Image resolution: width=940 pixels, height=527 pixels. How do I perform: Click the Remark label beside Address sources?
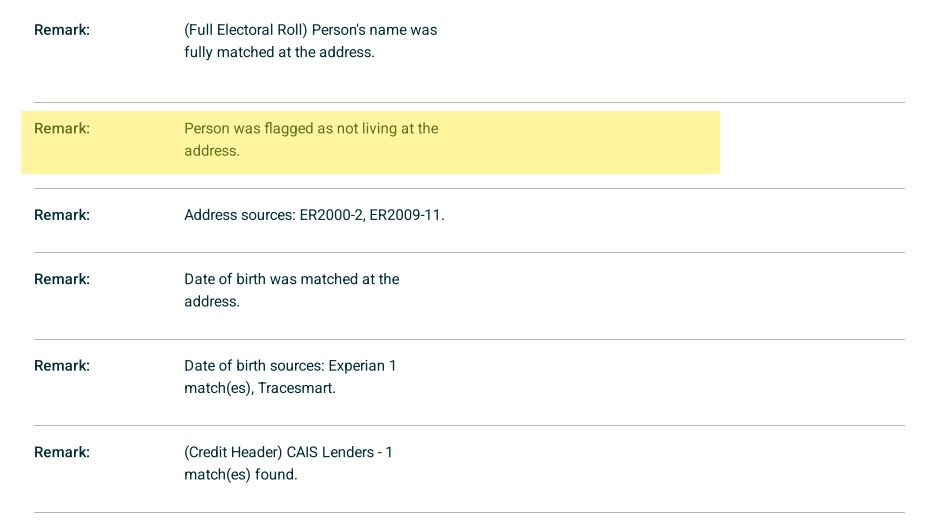(x=62, y=215)
